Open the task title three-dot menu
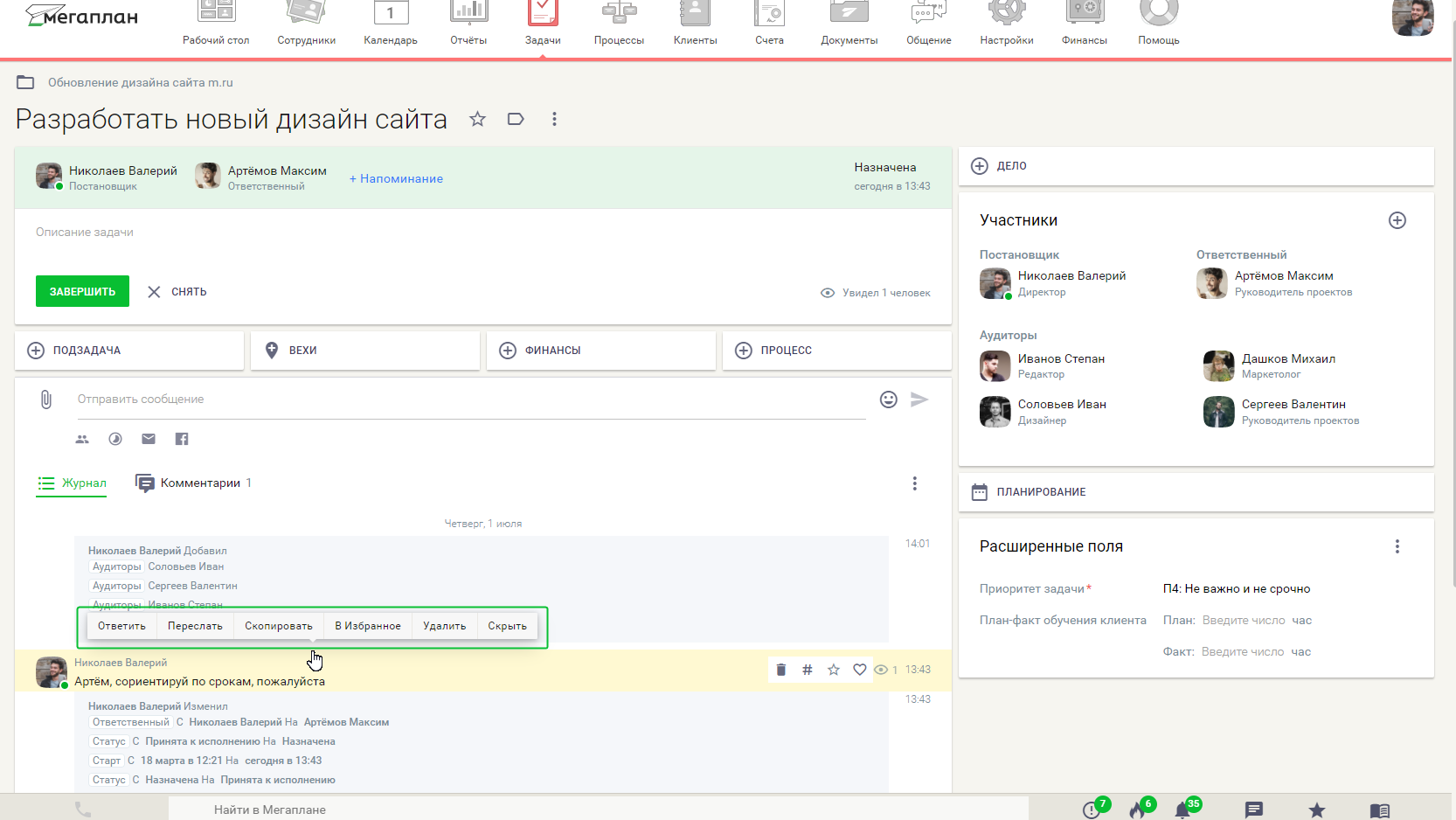Image resolution: width=1456 pixels, height=820 pixels. tap(554, 119)
